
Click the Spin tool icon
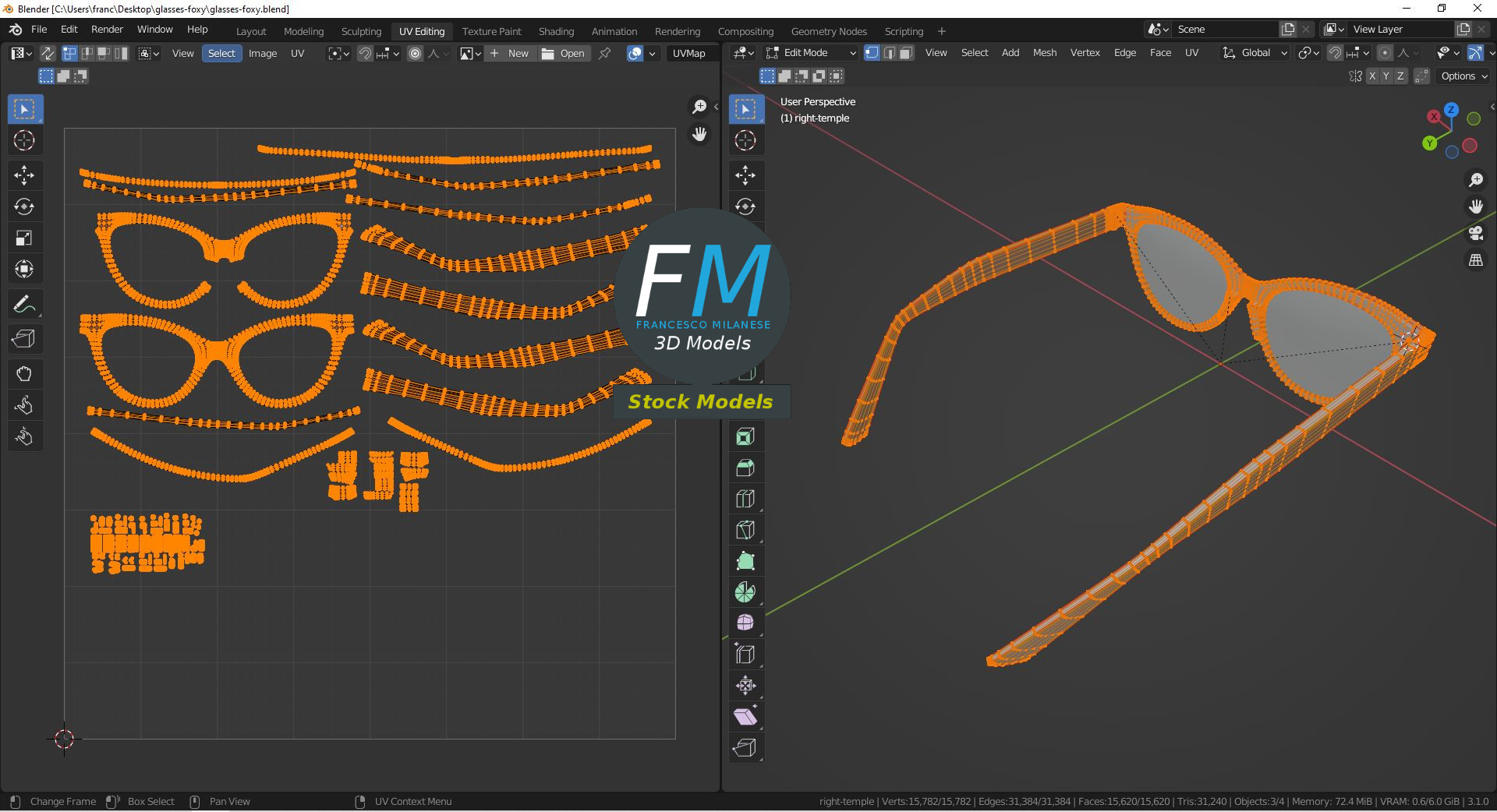click(745, 592)
